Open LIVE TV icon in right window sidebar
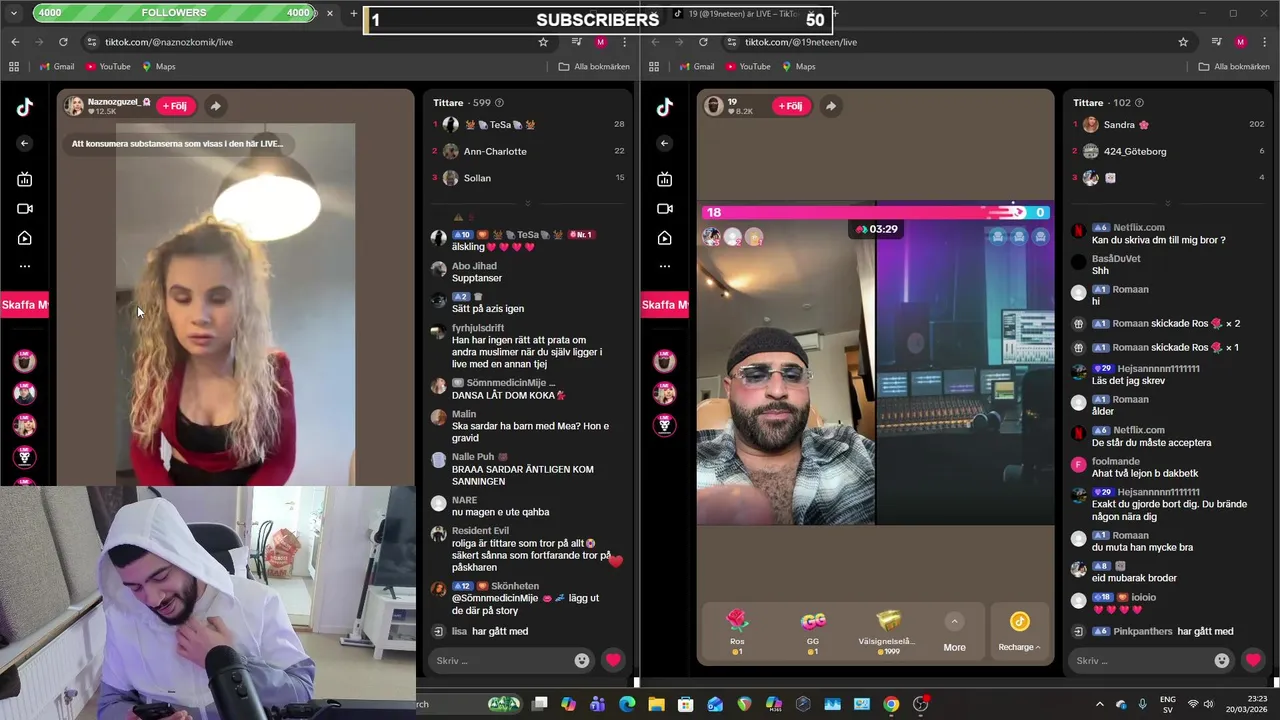 [x=665, y=179]
